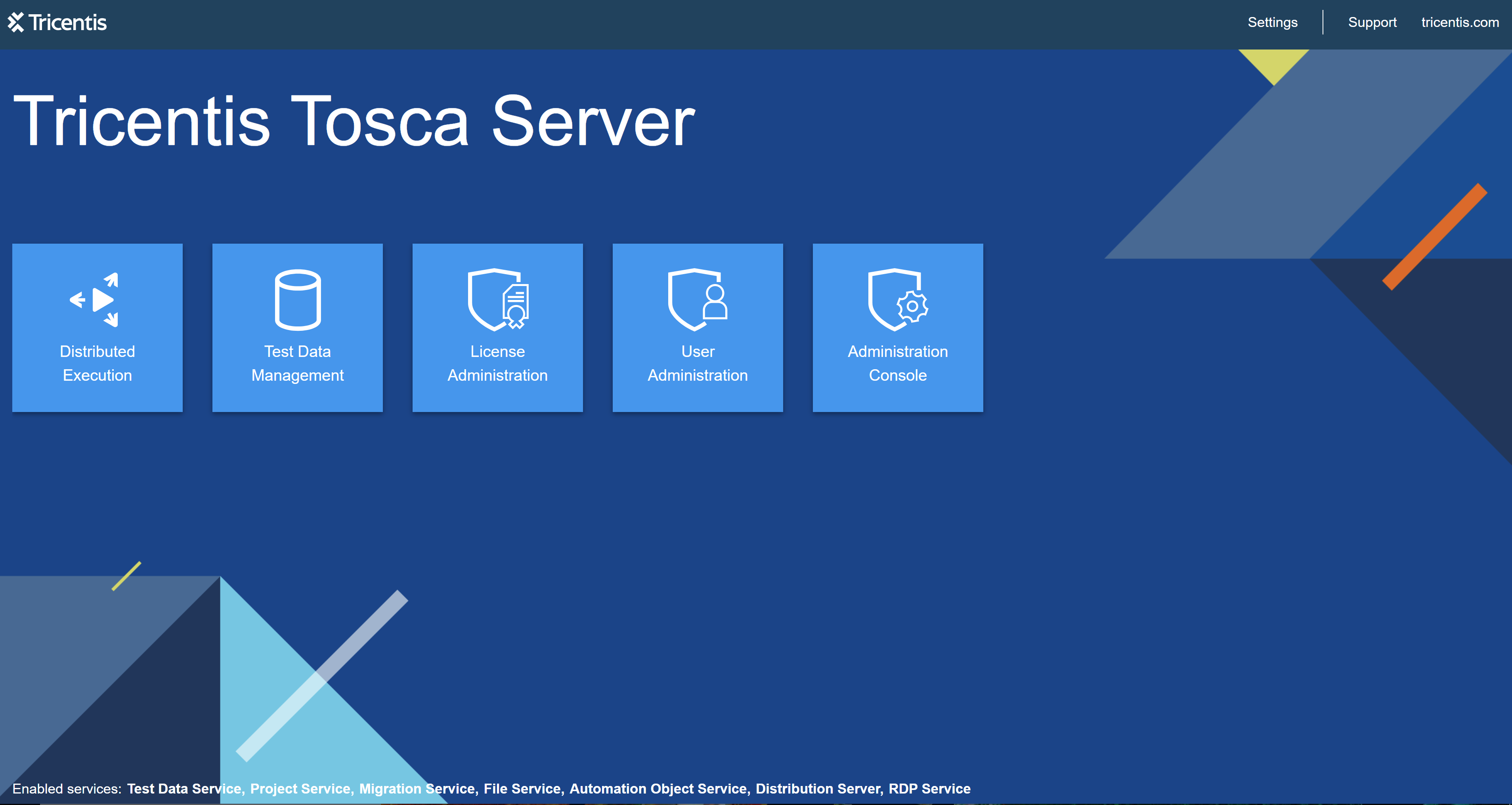Click the Tricentis logo in header

(x=57, y=22)
